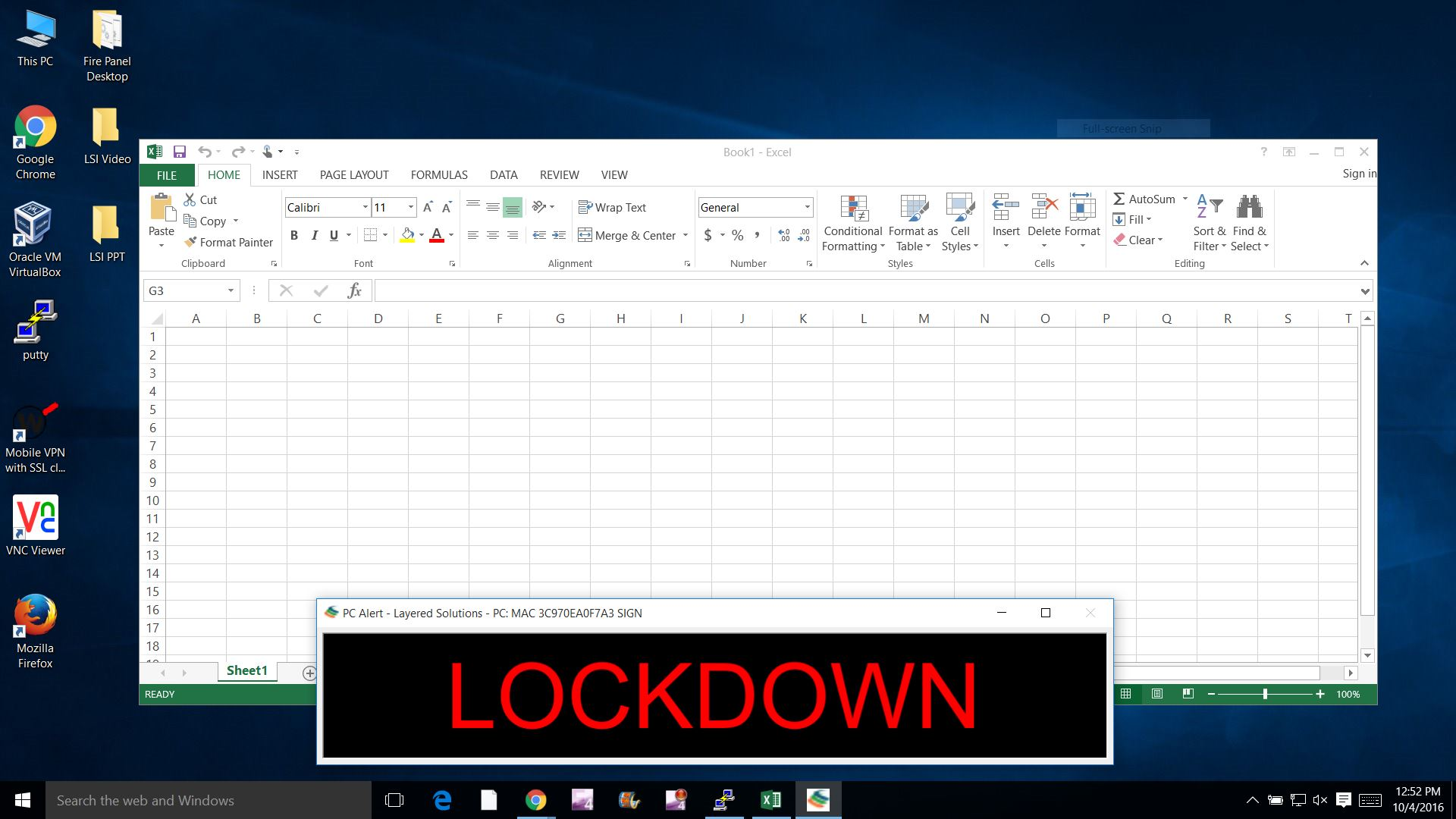Toggle Wrap Text on selected cell
The height and width of the screenshot is (819, 1456).
coord(612,207)
